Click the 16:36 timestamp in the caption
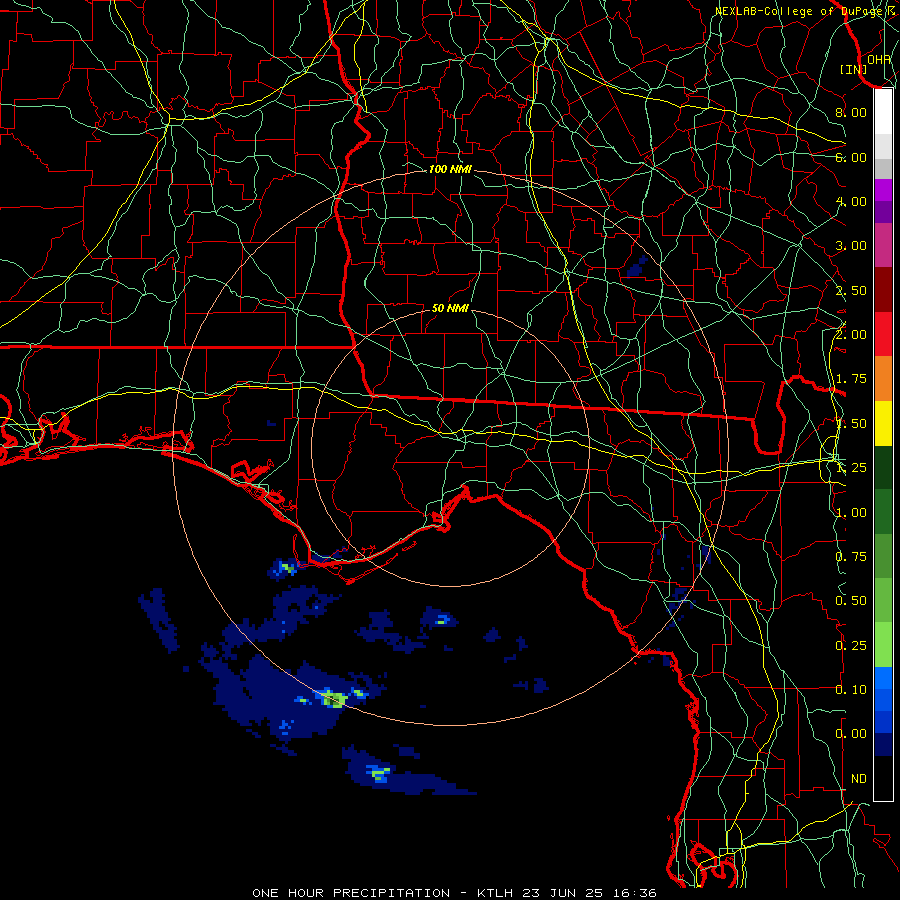Screen dimensions: 900x900 tap(634, 893)
